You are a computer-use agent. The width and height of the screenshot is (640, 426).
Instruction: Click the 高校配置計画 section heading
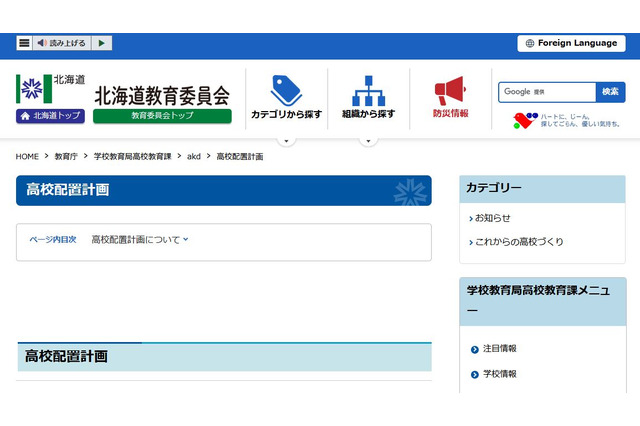[x=224, y=357]
